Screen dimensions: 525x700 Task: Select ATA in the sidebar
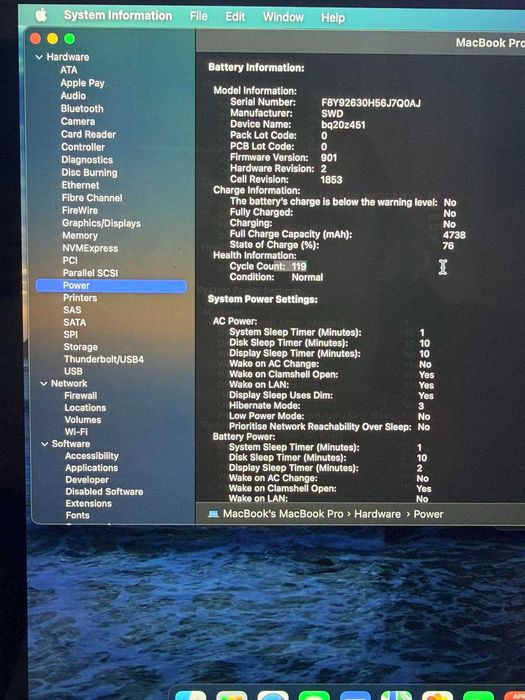click(x=69, y=70)
